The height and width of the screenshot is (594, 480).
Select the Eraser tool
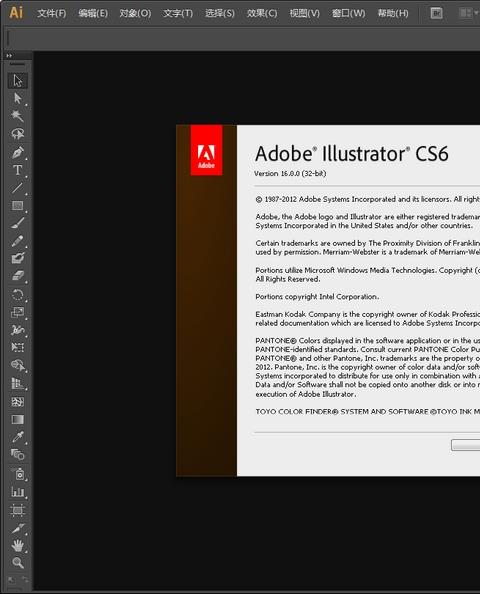17,275
